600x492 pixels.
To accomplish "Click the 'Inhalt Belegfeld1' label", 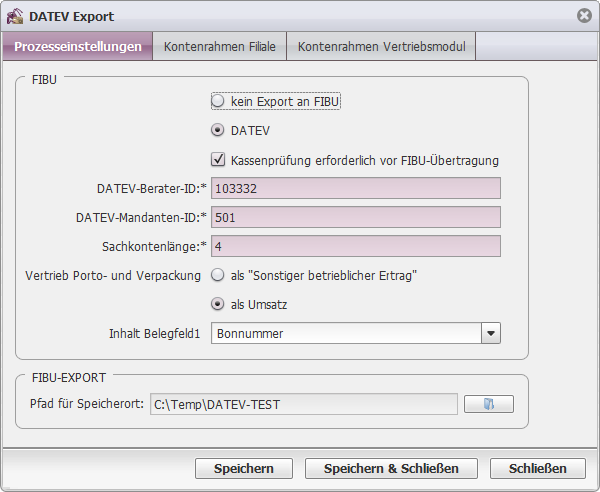I will (155, 334).
